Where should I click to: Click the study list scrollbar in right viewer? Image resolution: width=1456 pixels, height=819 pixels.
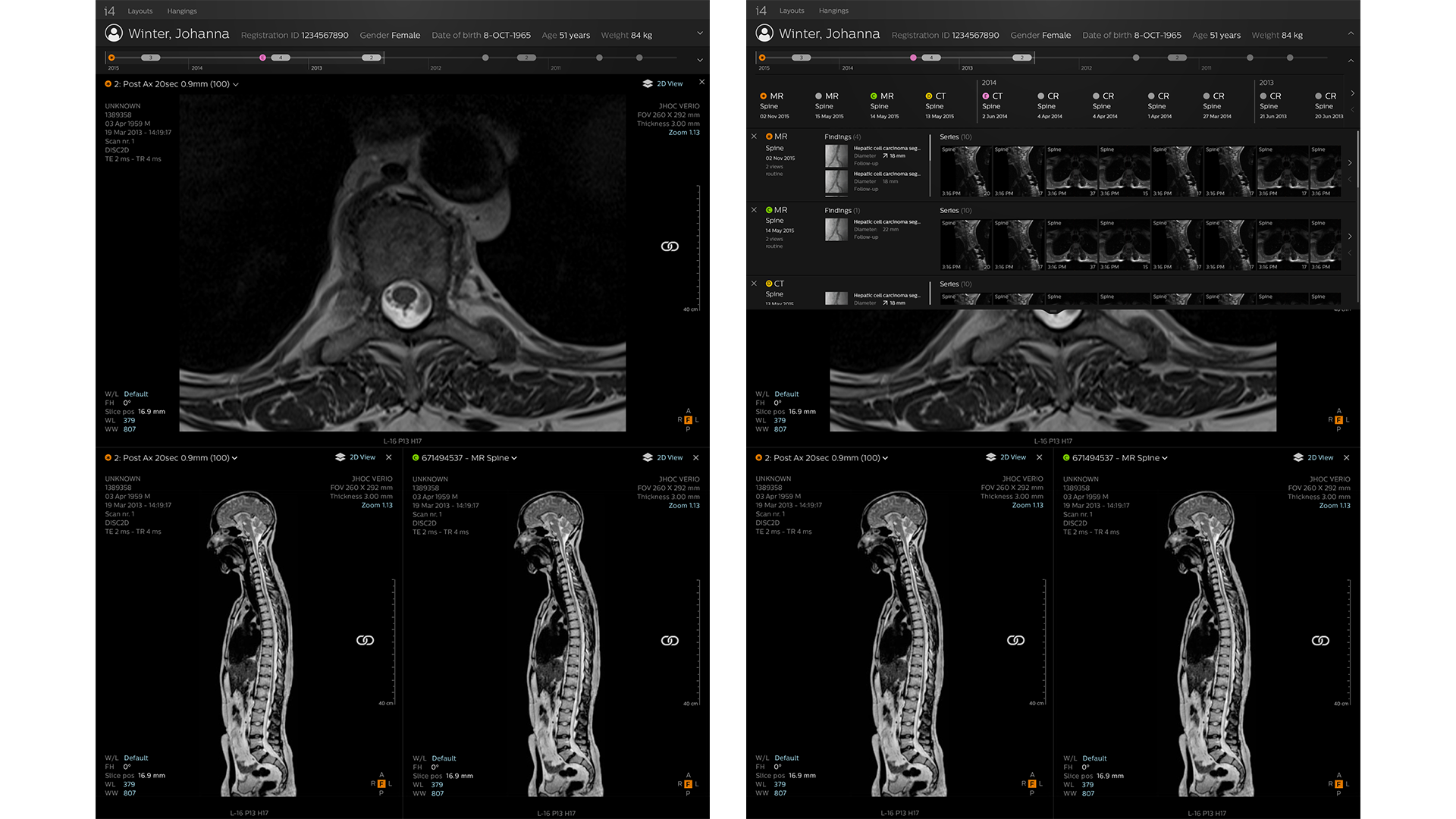tap(1357, 216)
